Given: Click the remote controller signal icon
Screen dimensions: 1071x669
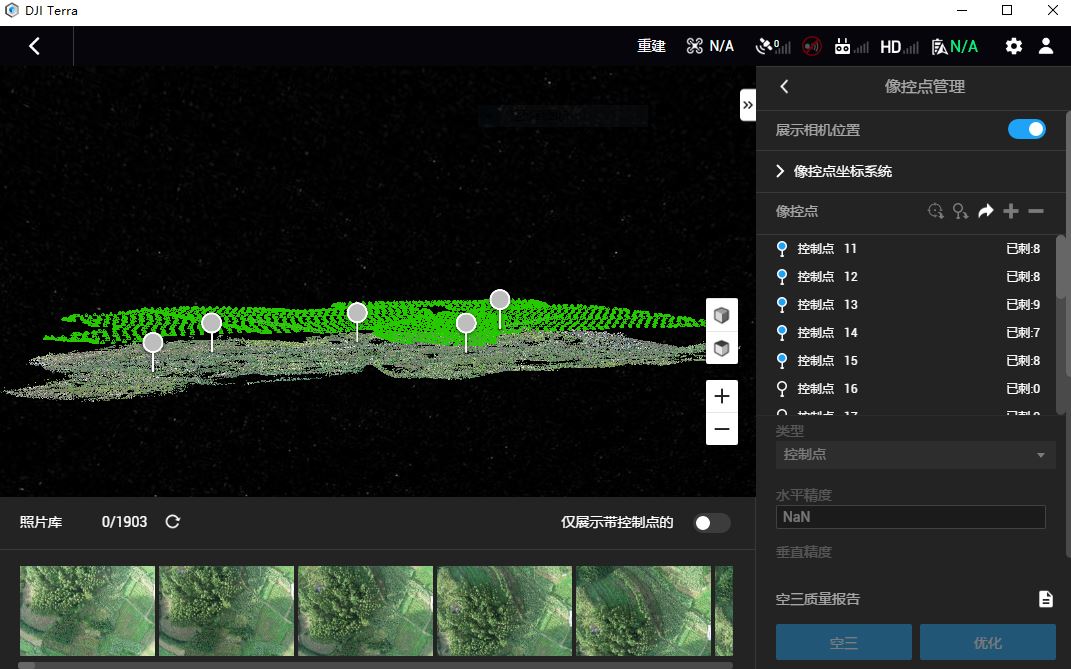Looking at the screenshot, I should (851, 46).
